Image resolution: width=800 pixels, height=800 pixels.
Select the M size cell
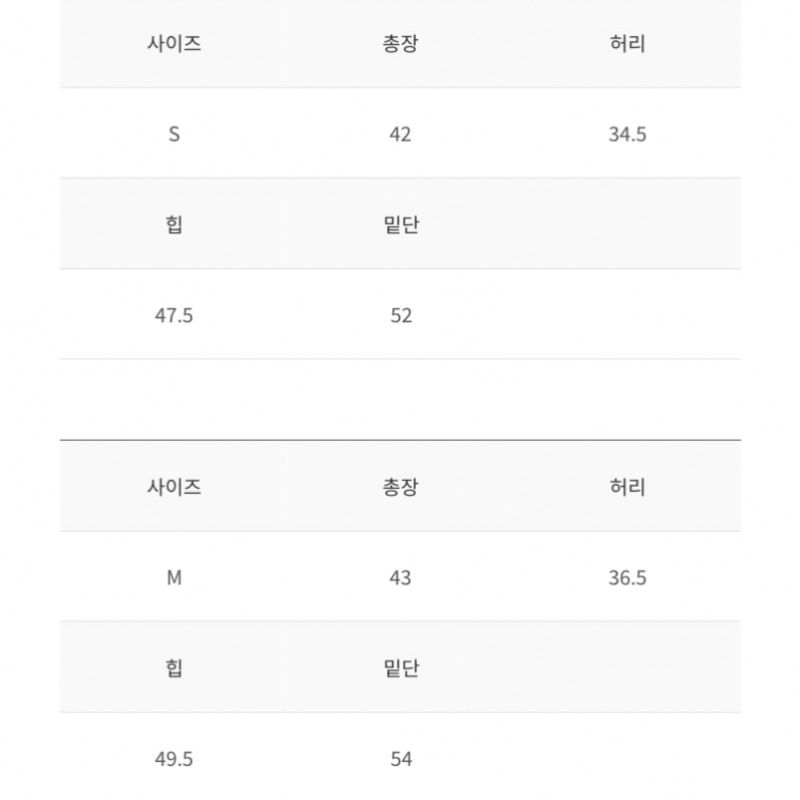pyautogui.click(x=174, y=578)
